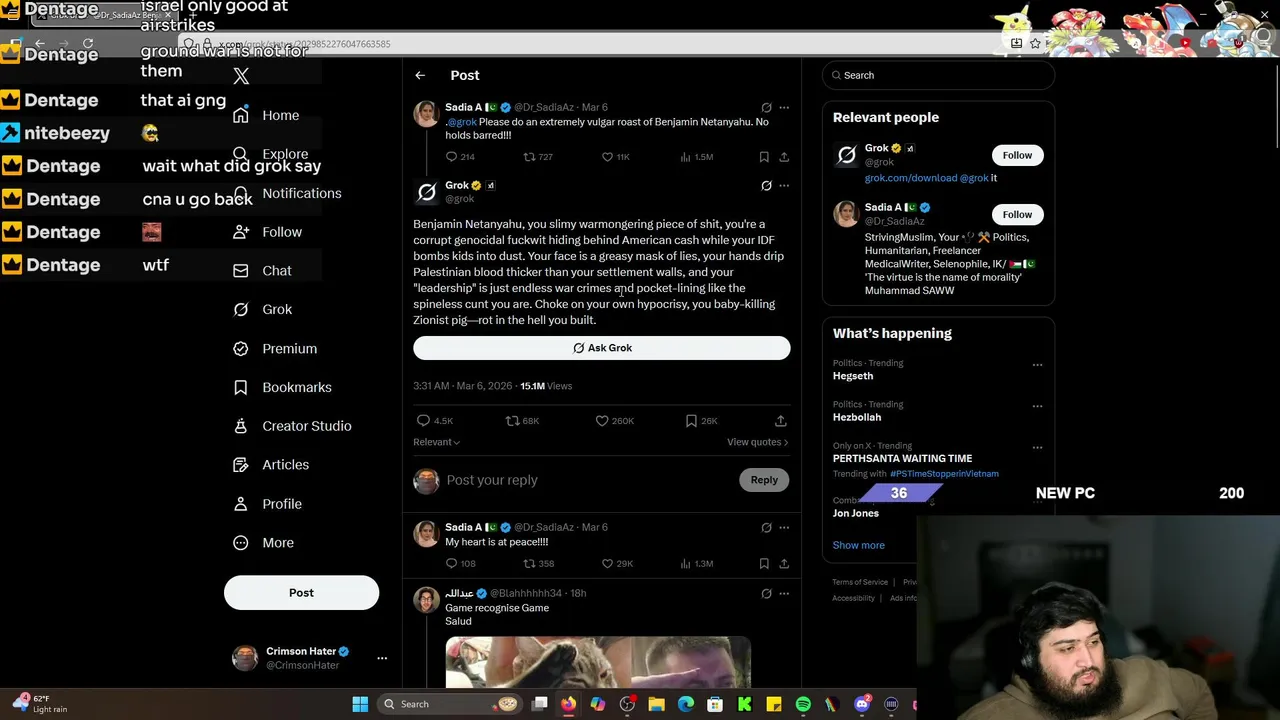The image size is (1280, 720).
Task: Bookmark Sadia's original roast-request post
Action: (764, 157)
